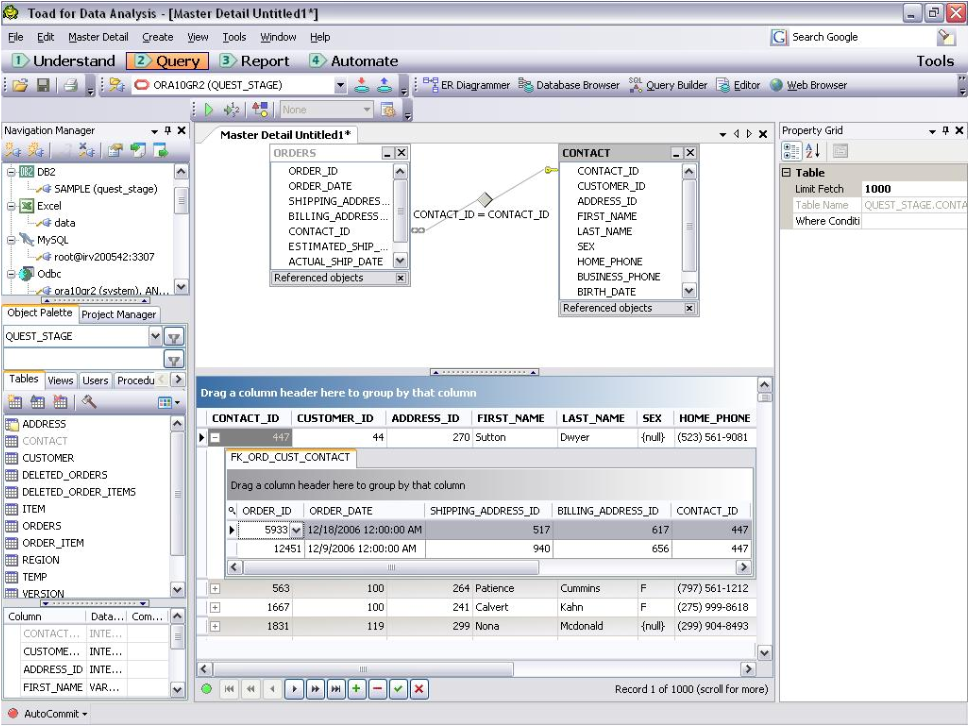The image size is (970, 726).
Task: Click the Search Google go icon
Action: [x=945, y=37]
